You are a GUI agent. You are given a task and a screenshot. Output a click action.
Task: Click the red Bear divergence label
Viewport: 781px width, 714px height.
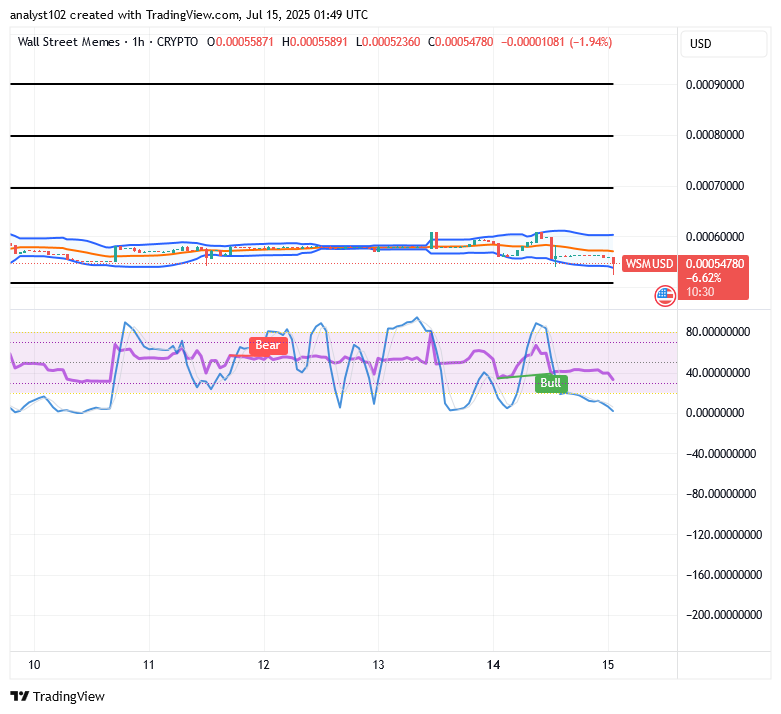click(x=268, y=345)
